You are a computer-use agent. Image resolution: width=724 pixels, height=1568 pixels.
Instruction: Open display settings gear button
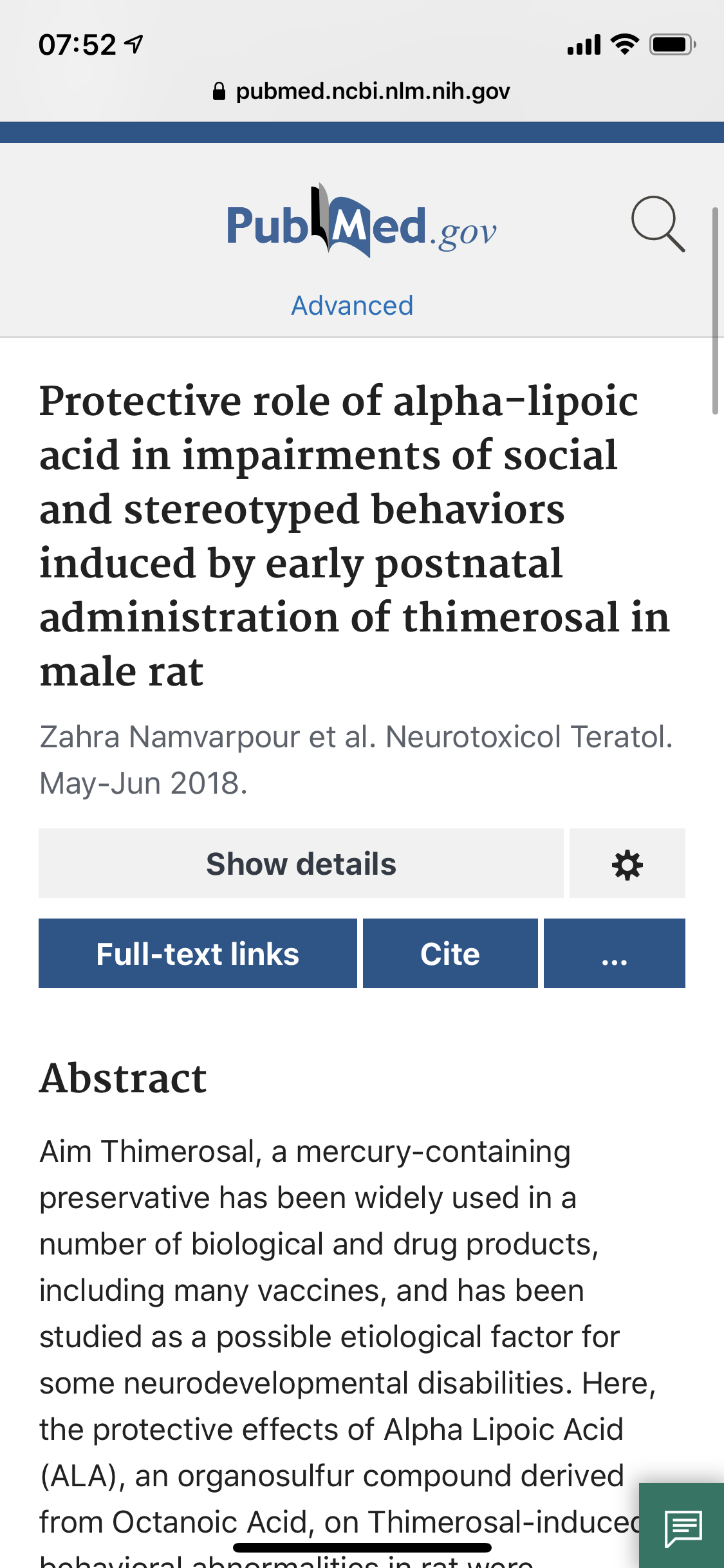627,864
